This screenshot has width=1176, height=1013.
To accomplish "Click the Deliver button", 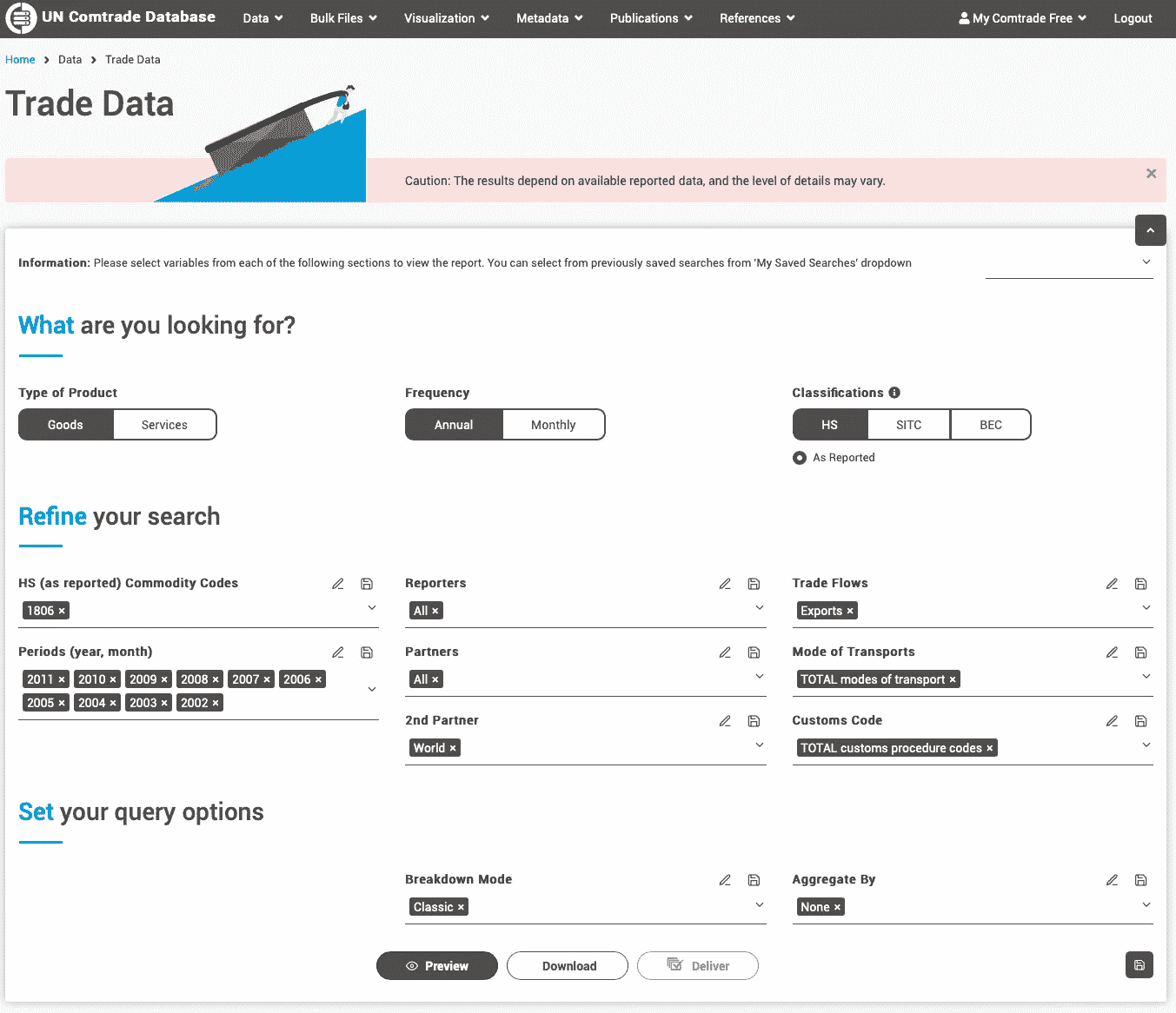I will [x=698, y=966].
